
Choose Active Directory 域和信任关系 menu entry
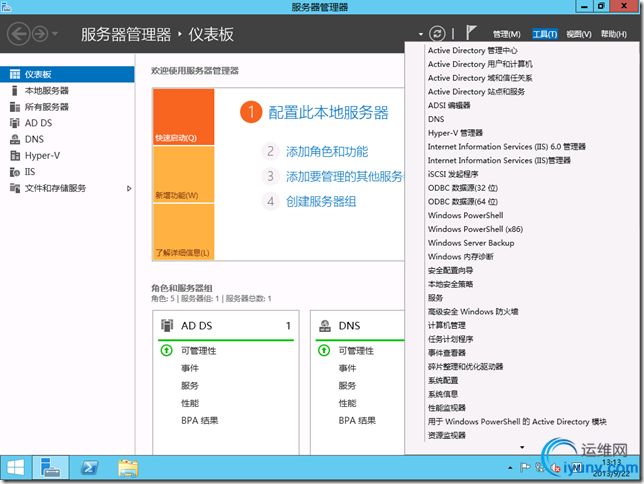point(480,78)
